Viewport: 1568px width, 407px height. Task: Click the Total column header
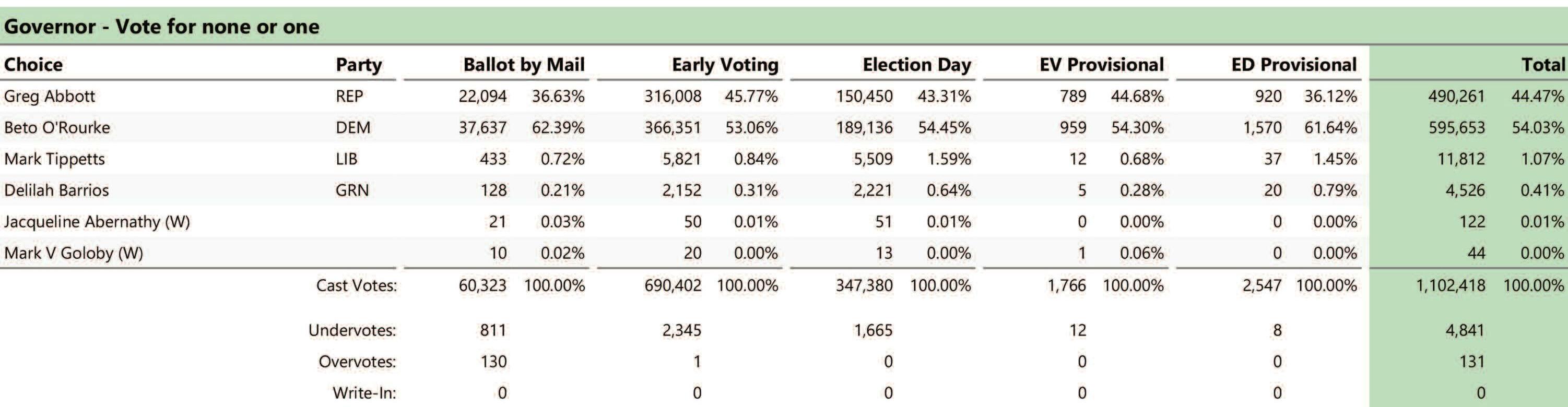coord(1542,65)
